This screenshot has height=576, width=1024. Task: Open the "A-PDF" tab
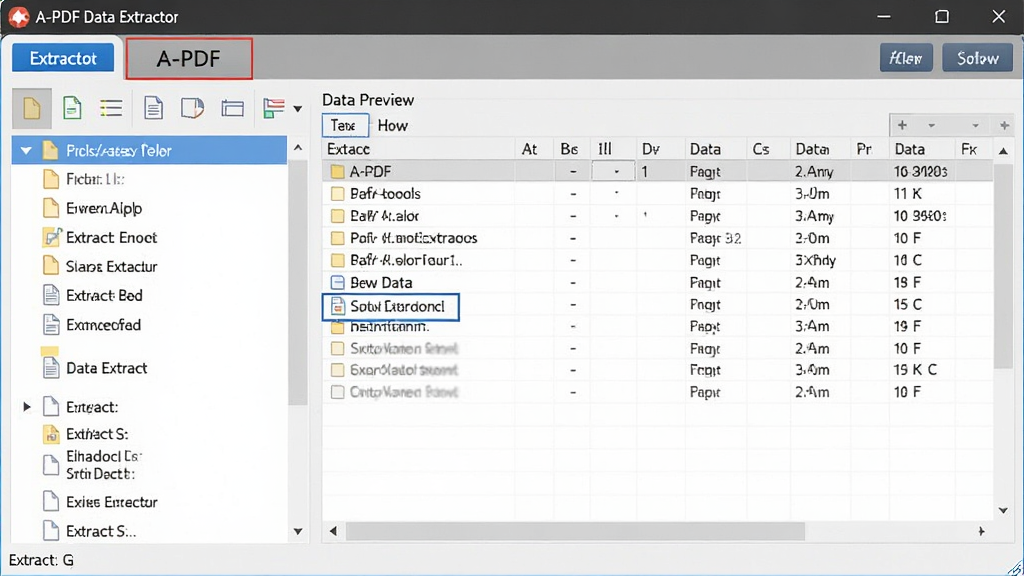click(189, 59)
